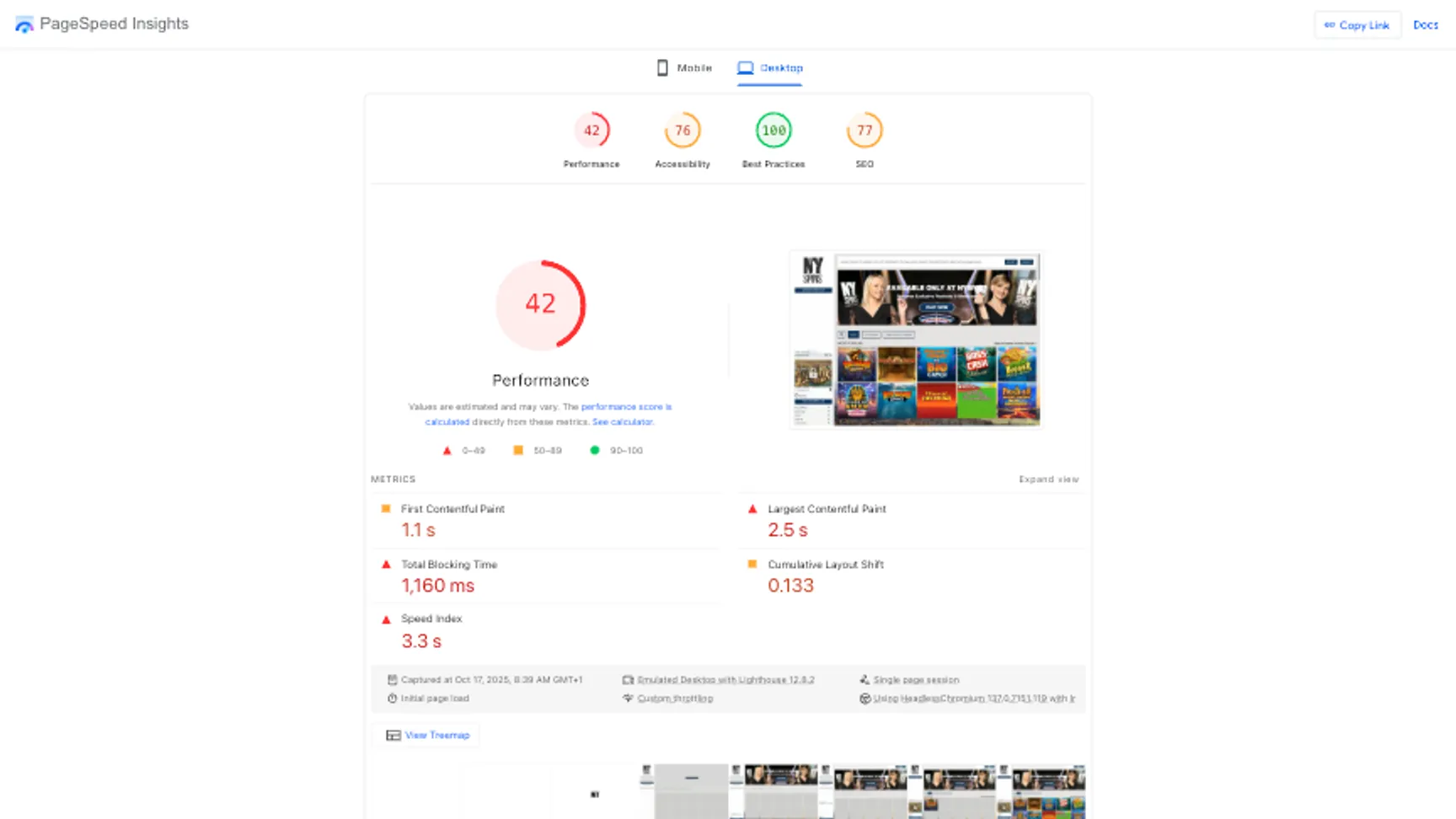The image size is (1456, 819).
Task: Click the globe icon near HeadlessChromium info
Action: pyautogui.click(x=864, y=698)
